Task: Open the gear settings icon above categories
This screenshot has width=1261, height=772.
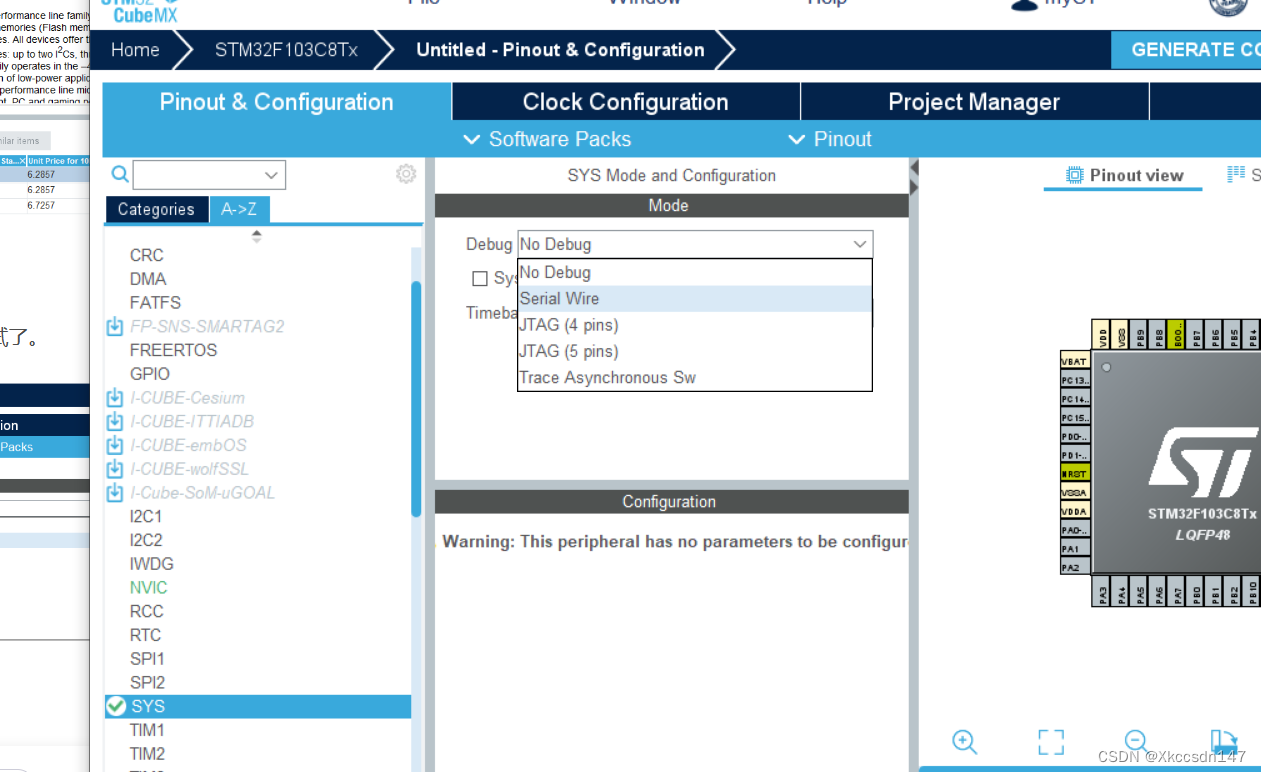Action: click(406, 174)
